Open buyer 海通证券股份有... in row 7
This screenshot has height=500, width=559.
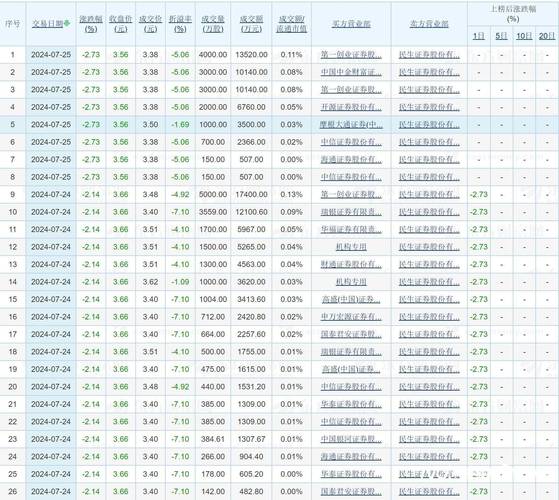[x=351, y=160]
